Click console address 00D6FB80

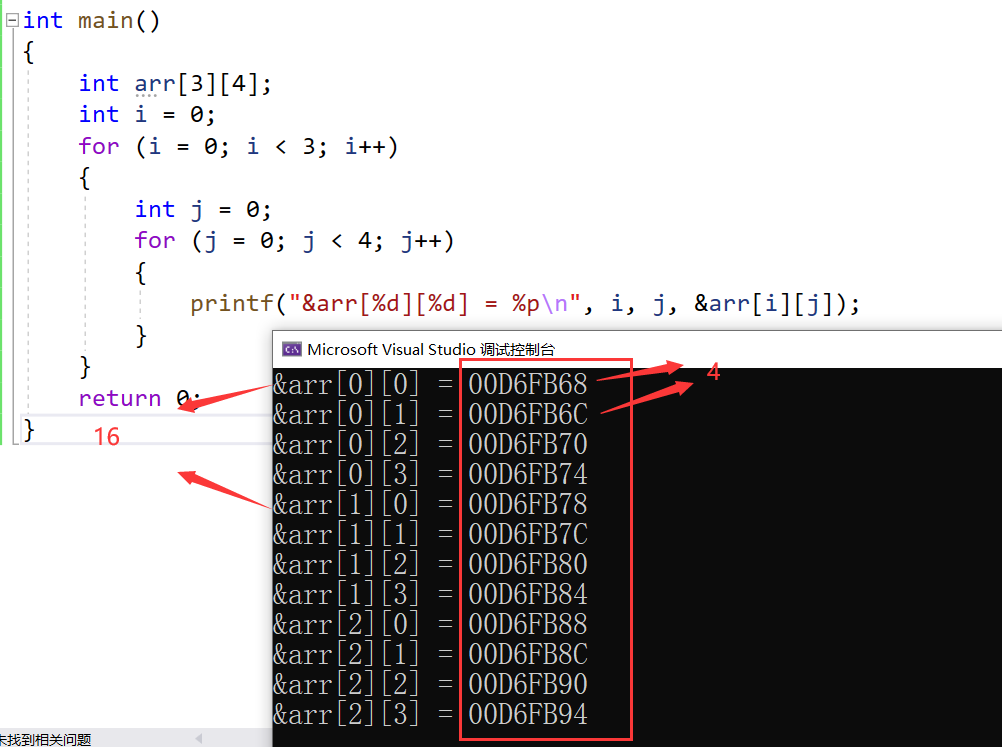(x=528, y=564)
